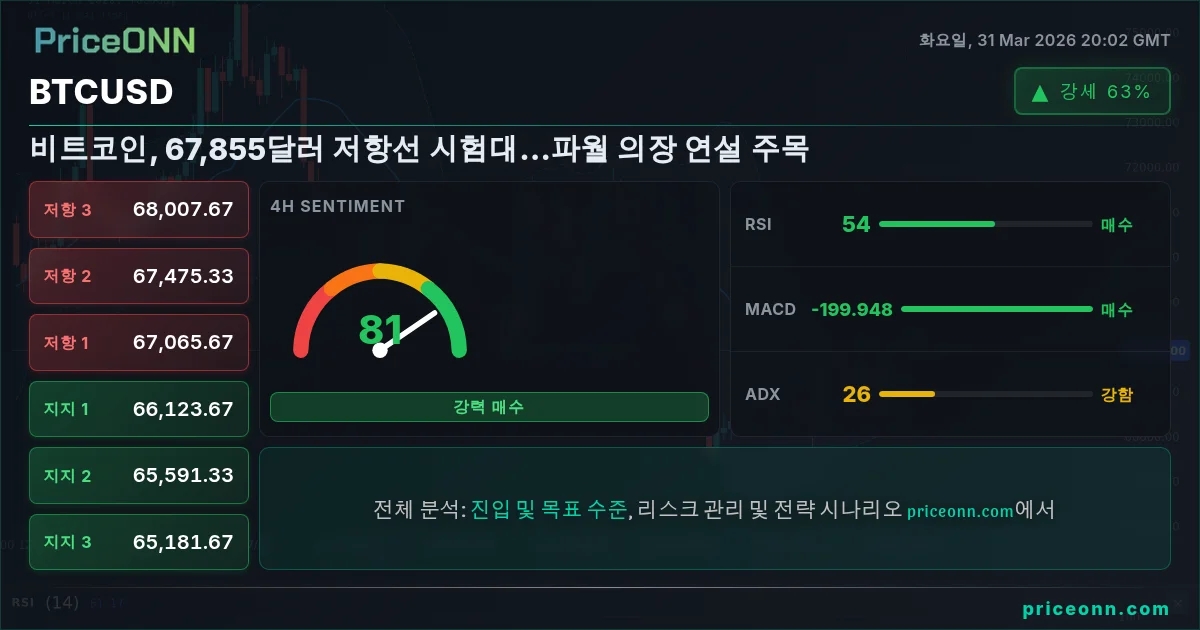
Task: Click the sentiment gauge needle
Action: tap(409, 332)
